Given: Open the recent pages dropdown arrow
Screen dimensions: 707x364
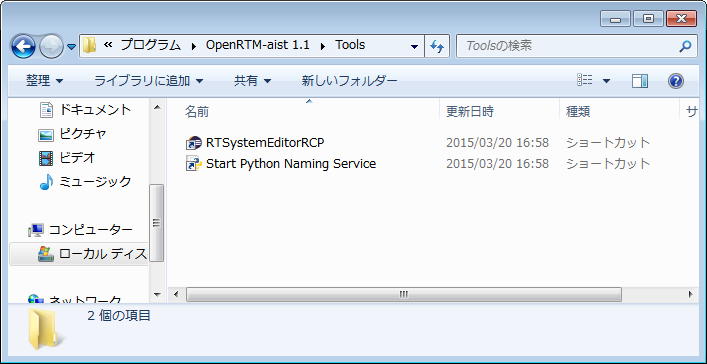Looking at the screenshot, I should click(72, 46).
